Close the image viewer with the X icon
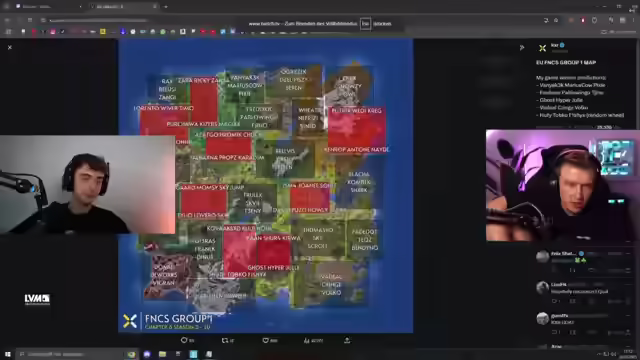 pyautogui.click(x=10, y=47)
